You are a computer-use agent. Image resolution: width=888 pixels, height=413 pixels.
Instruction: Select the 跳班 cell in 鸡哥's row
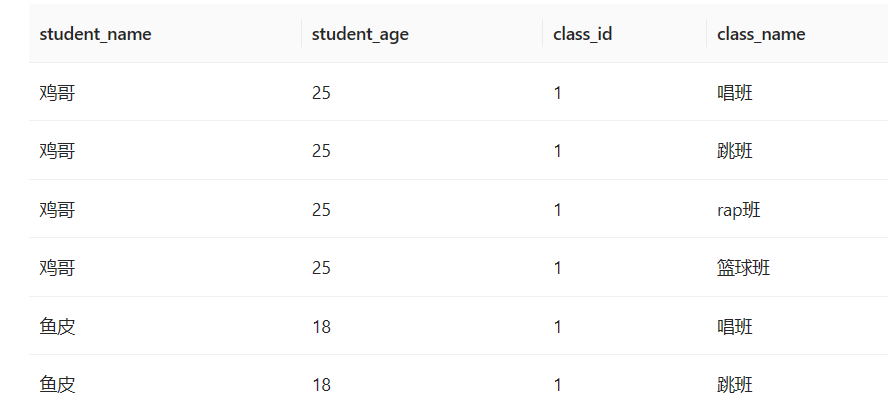coord(735,151)
